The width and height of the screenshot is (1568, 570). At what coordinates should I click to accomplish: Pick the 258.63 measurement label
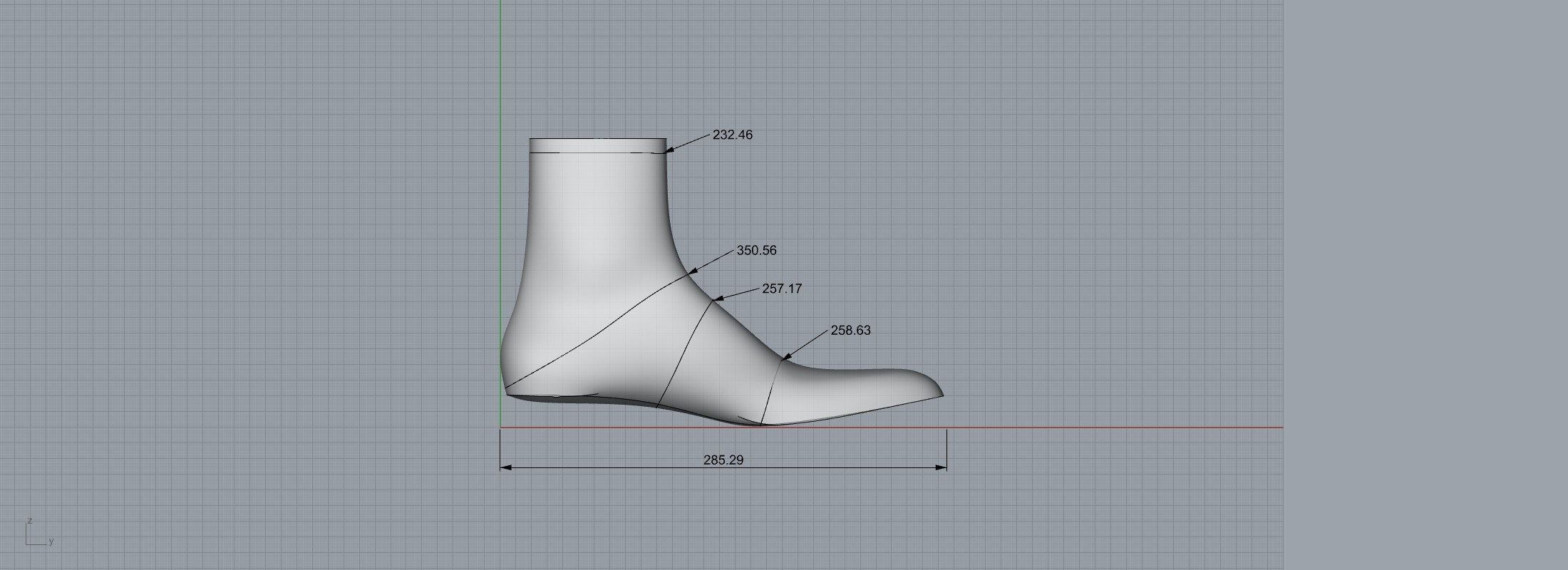[850, 330]
